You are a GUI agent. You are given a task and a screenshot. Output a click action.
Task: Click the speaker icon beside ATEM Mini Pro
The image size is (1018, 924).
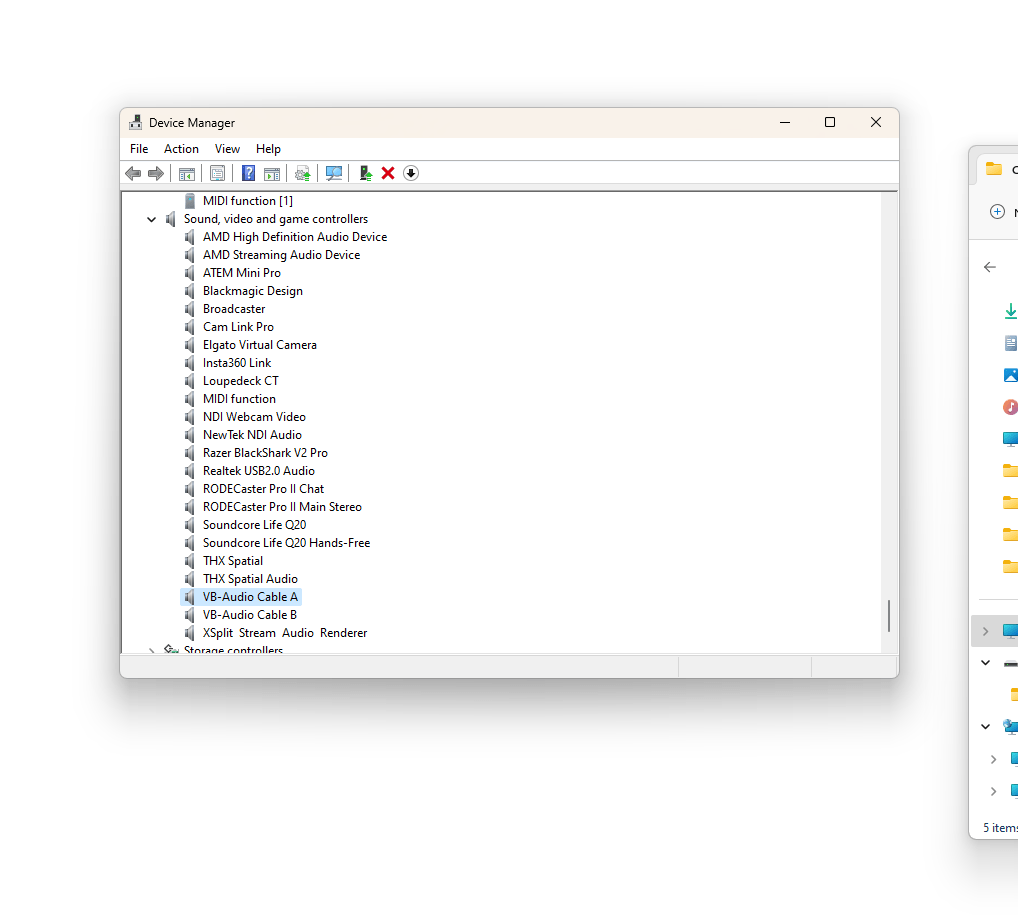pos(190,273)
